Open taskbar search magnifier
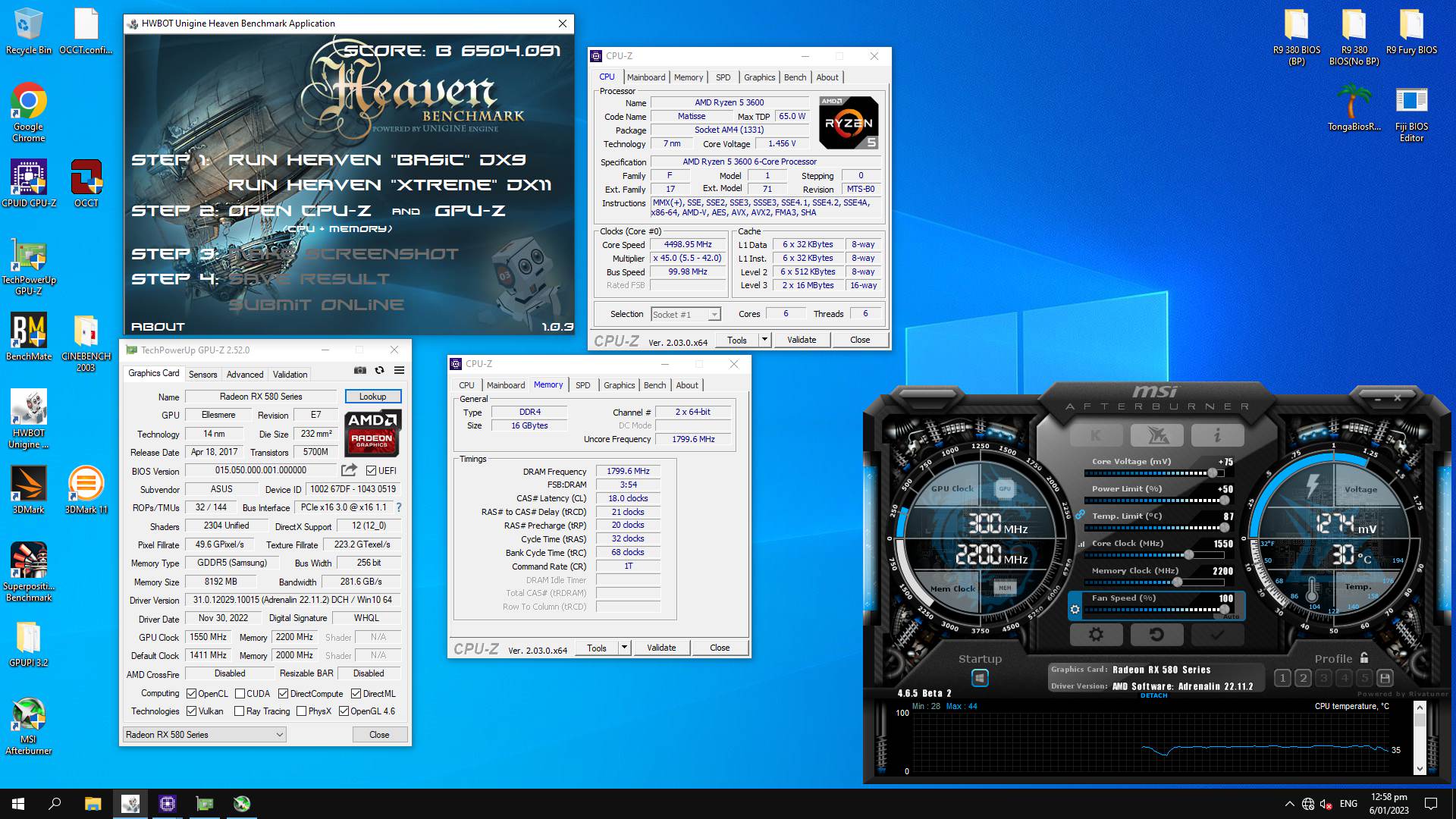The image size is (1456, 819). pyautogui.click(x=55, y=804)
